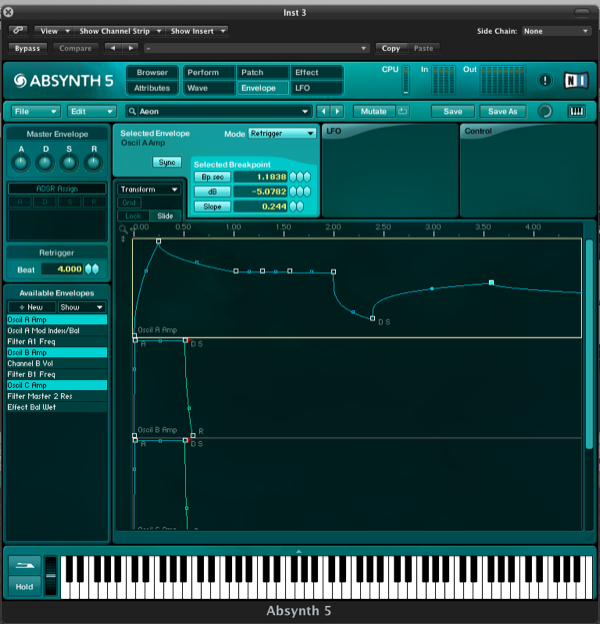The width and height of the screenshot is (600, 624).
Task: Click the mutate history icon beside Mutate
Action: point(403,111)
